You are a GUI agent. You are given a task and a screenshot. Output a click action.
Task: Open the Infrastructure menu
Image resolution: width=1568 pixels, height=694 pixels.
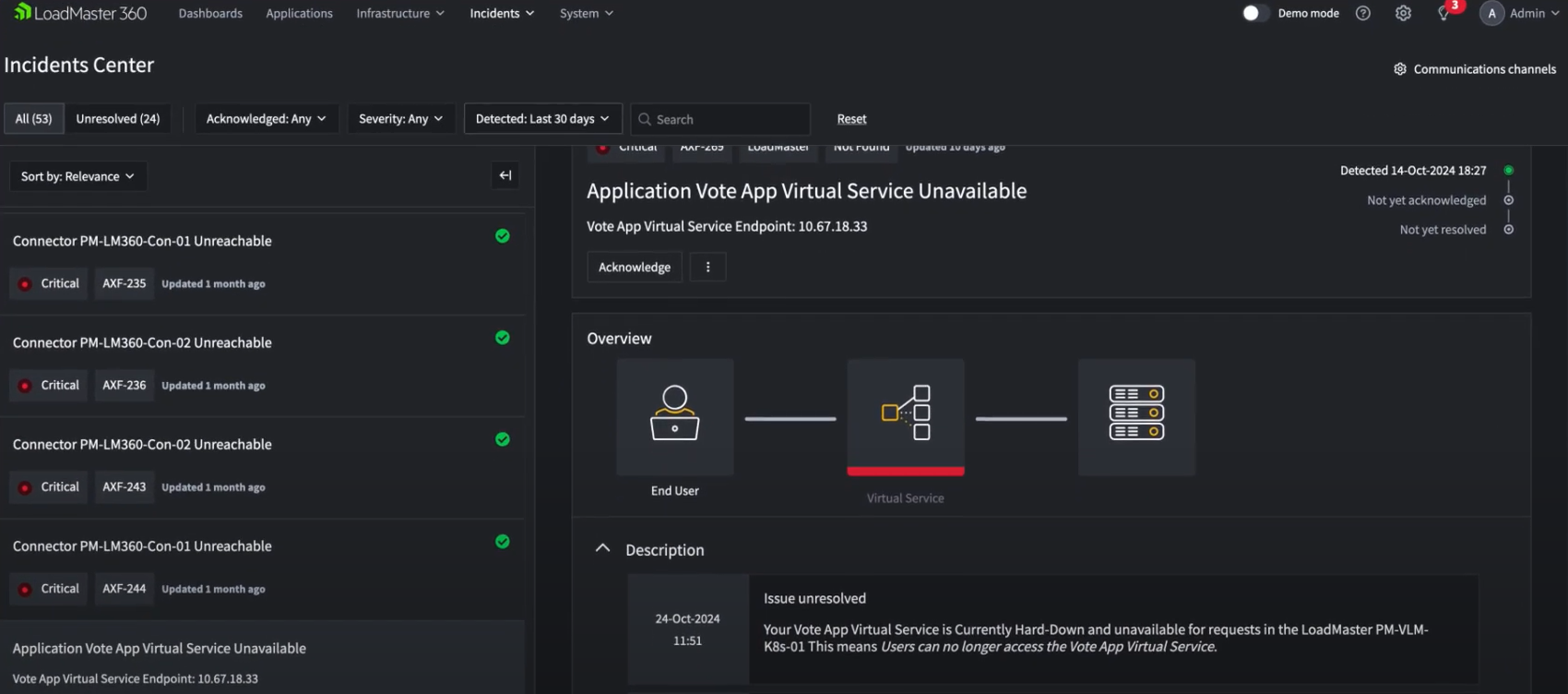[400, 13]
